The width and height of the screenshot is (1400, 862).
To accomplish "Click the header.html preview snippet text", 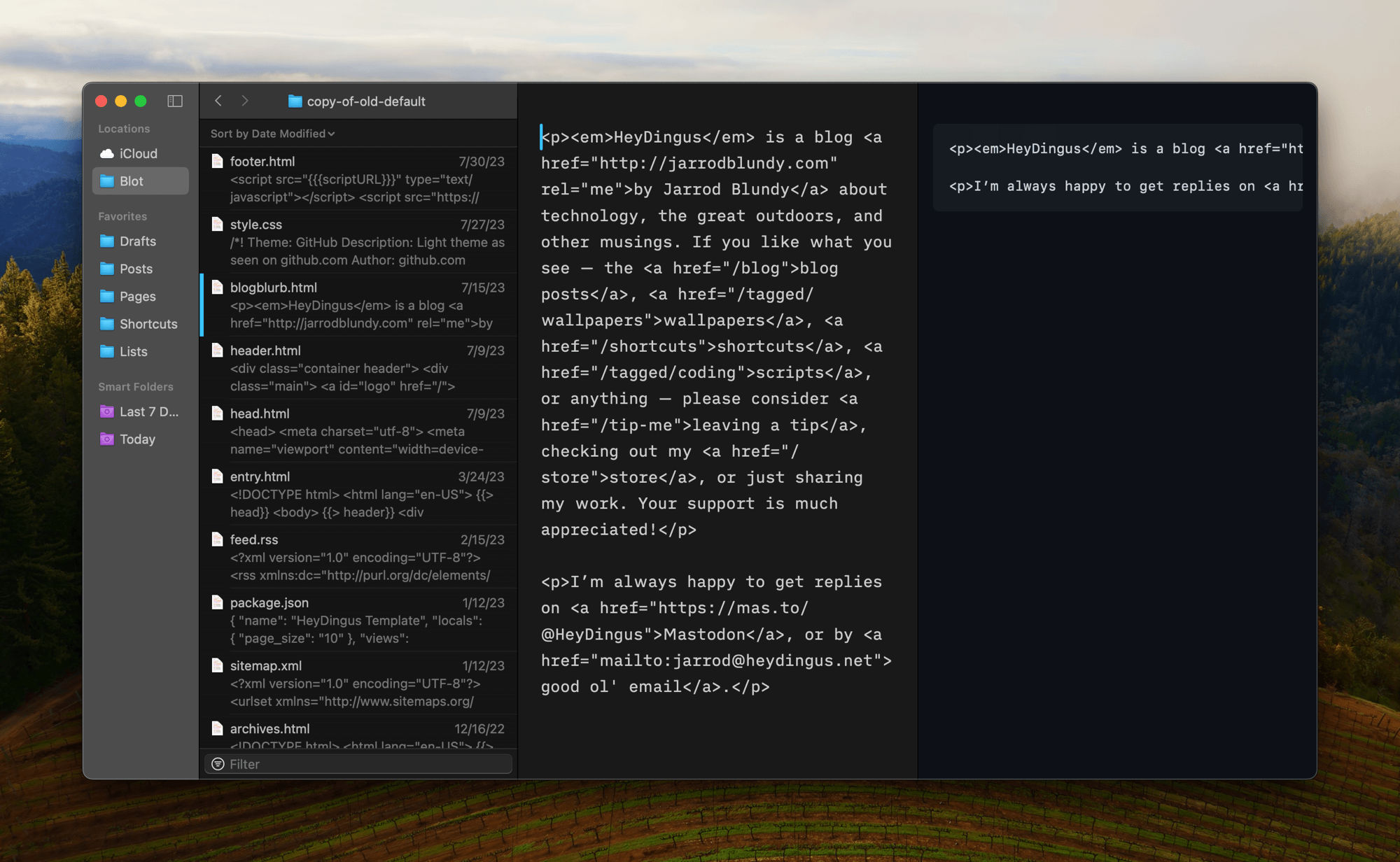I will (x=343, y=377).
